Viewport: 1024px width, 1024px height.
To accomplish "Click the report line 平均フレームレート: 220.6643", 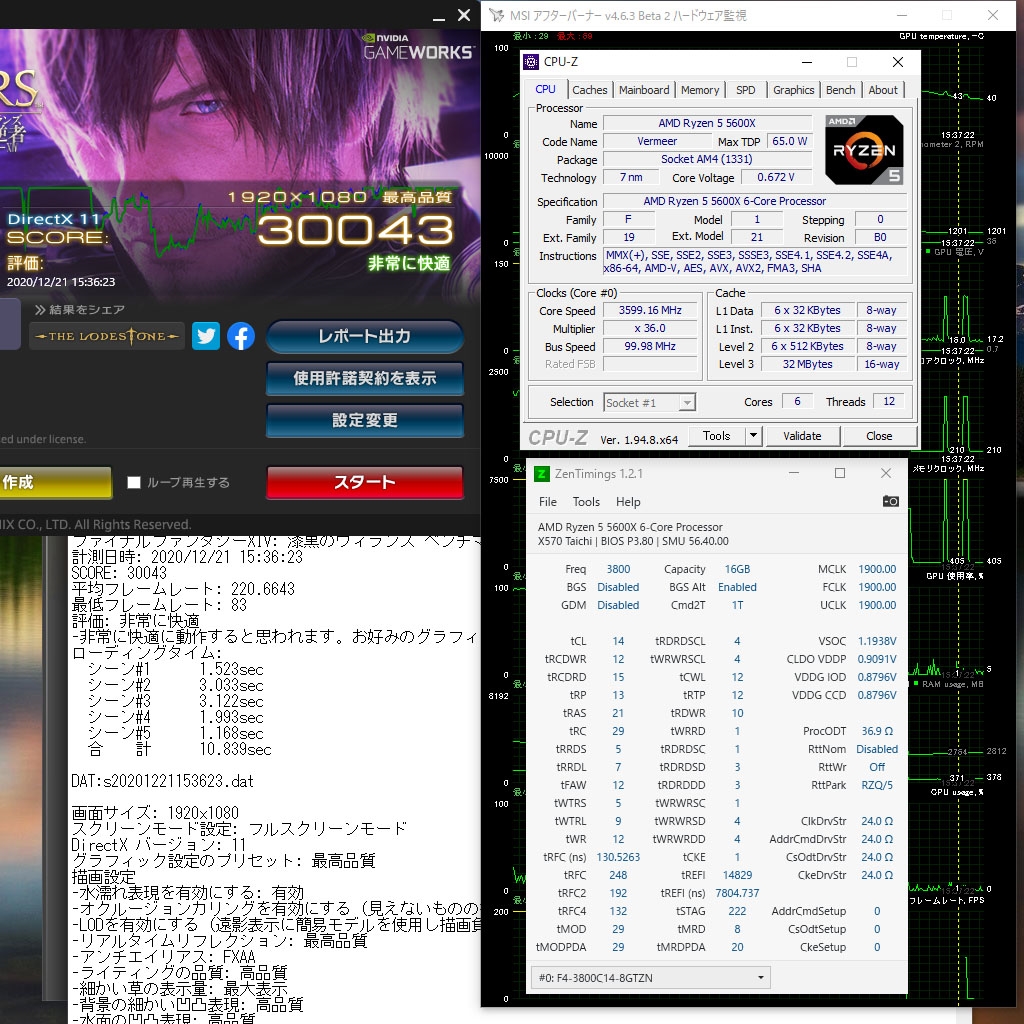I will (x=183, y=589).
